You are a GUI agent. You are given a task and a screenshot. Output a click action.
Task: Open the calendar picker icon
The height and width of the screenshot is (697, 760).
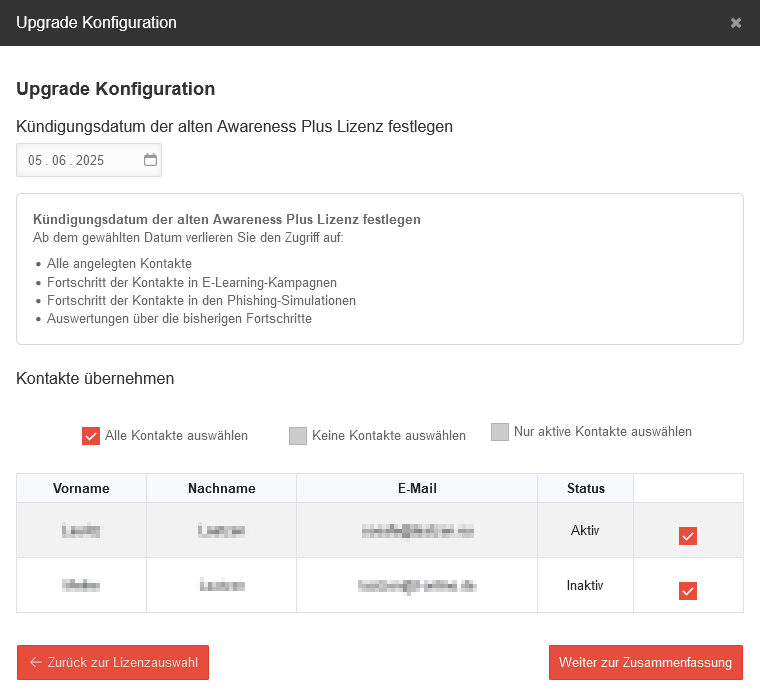coord(150,160)
